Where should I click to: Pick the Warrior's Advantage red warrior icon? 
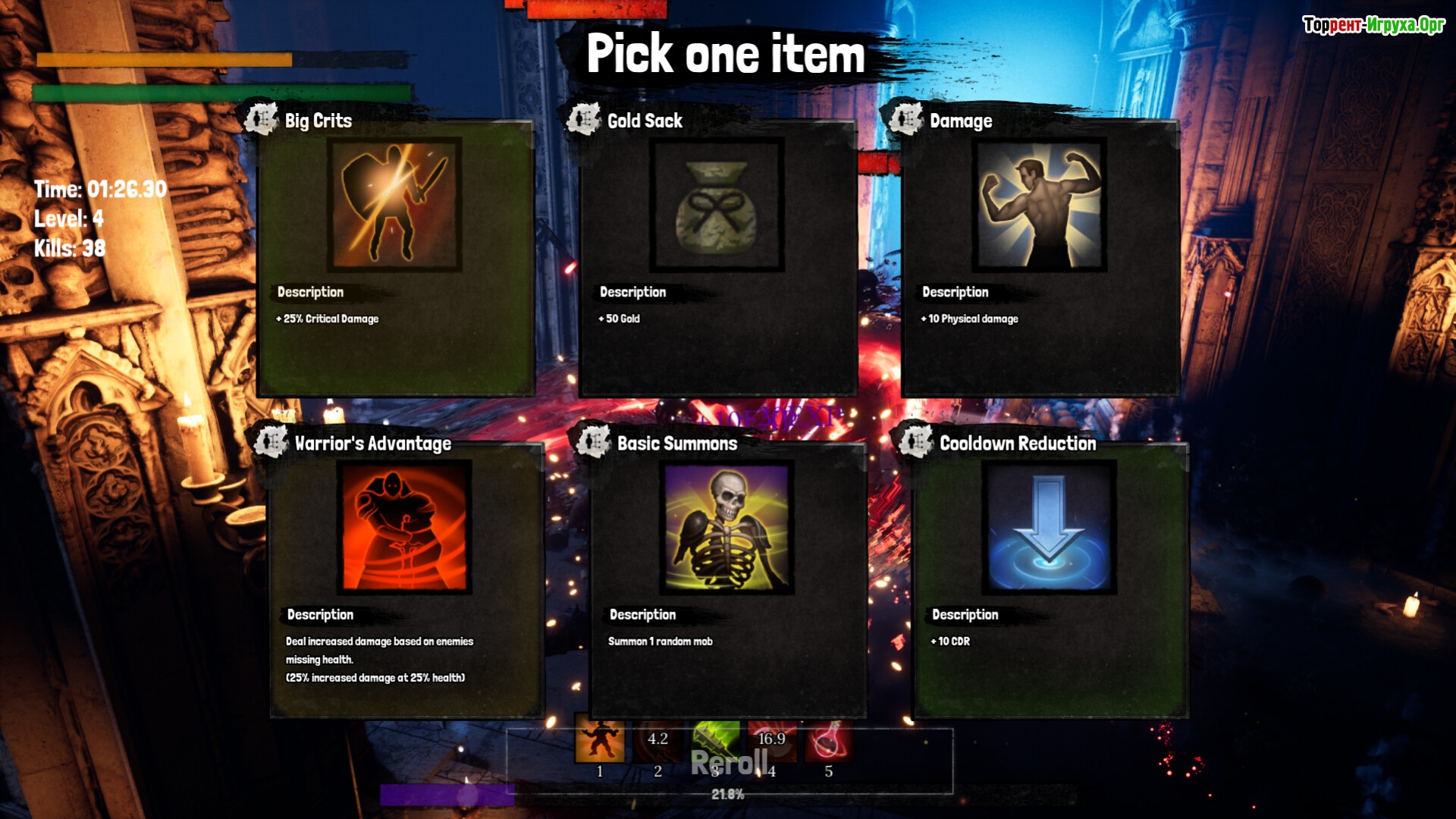point(404,527)
